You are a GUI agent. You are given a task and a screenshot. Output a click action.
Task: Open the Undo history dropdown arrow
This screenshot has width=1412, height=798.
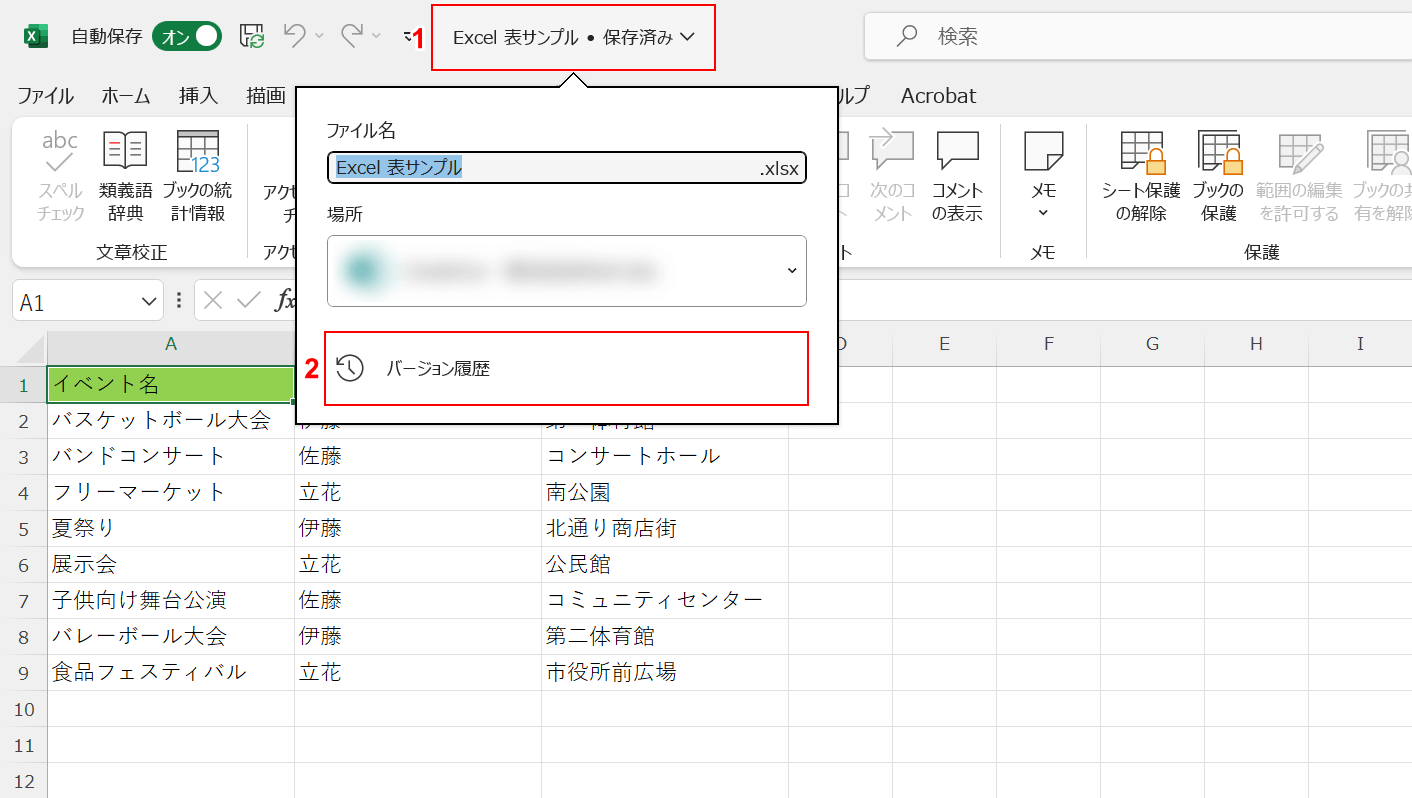319,36
